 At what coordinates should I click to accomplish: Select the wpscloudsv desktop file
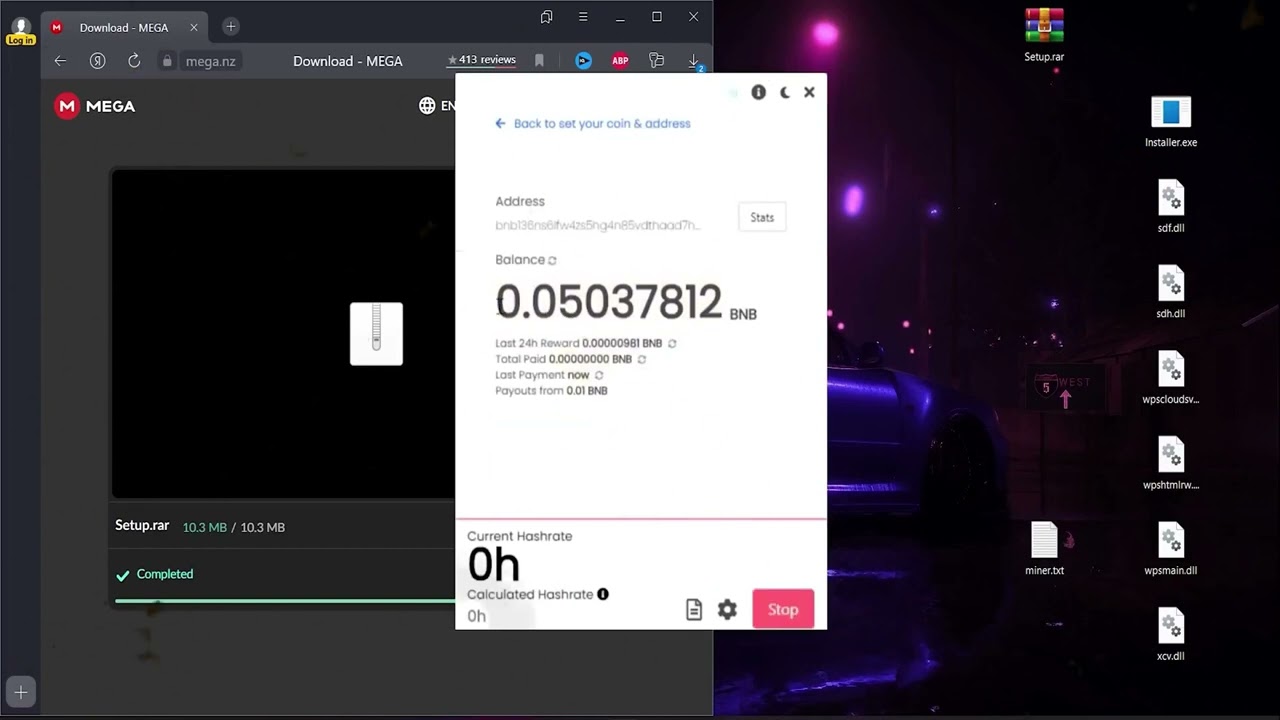pos(1171,378)
